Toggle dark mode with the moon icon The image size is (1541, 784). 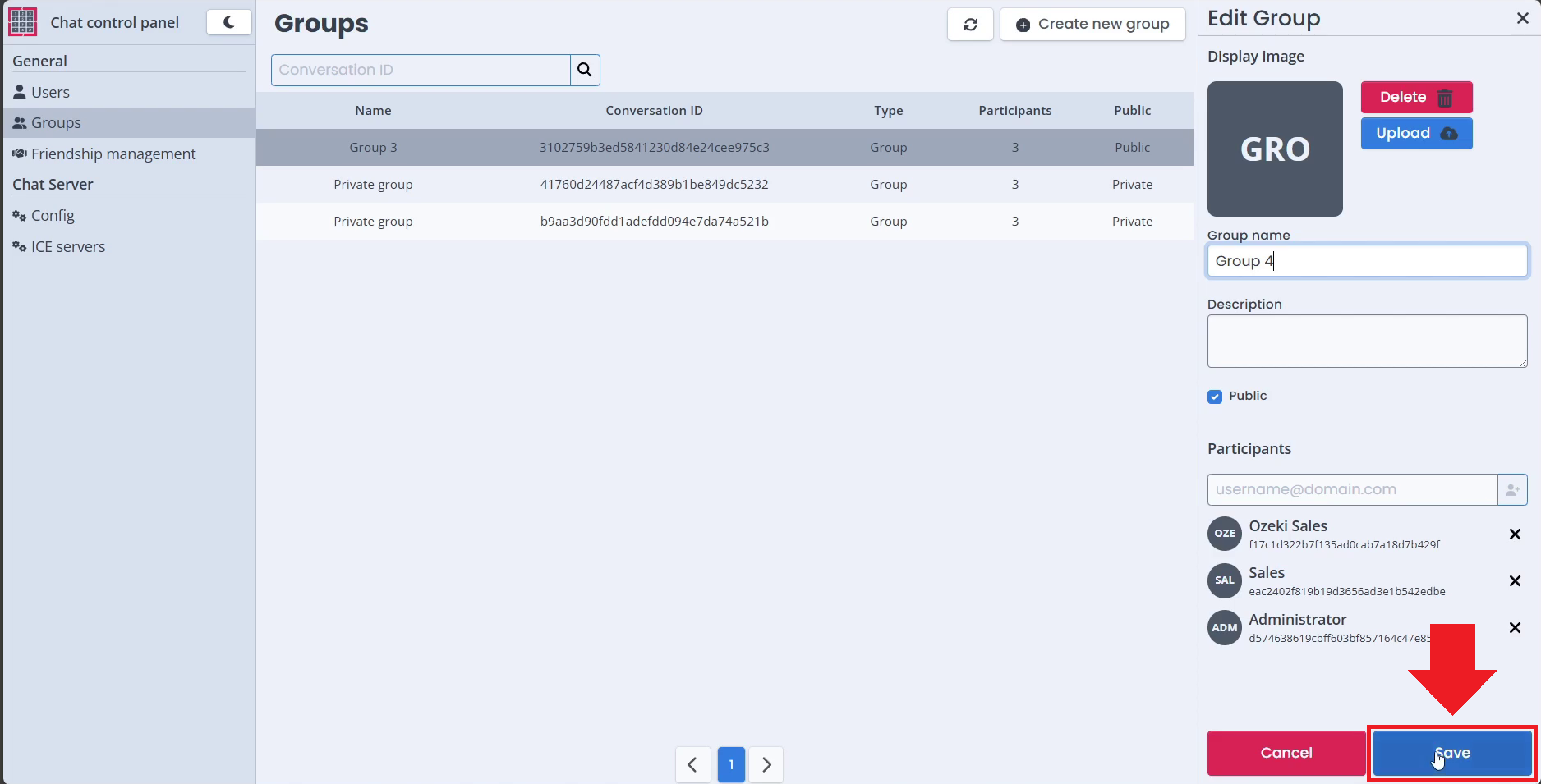tap(228, 22)
